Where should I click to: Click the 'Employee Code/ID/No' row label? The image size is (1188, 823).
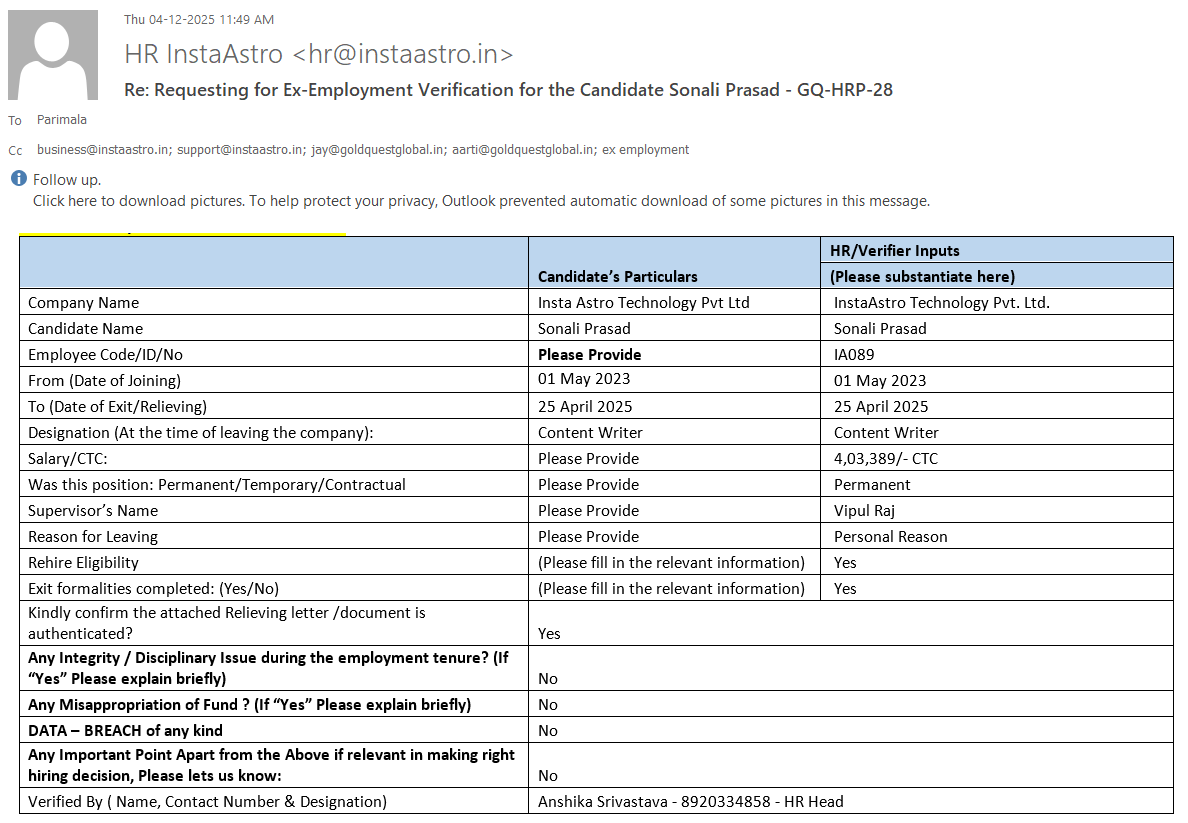[105, 355]
